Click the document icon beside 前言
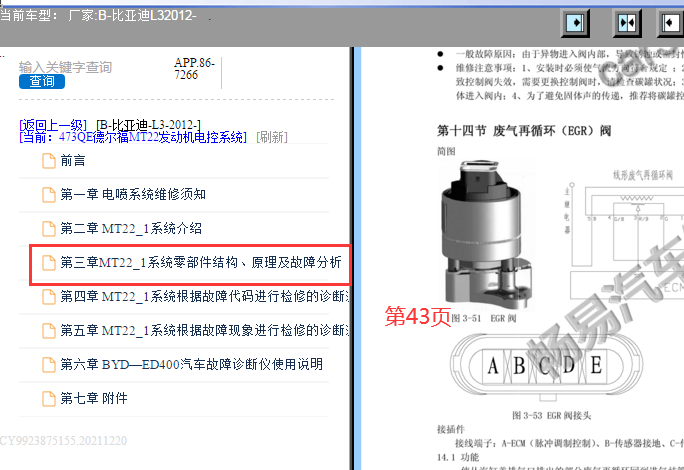The width and height of the screenshot is (684, 470). point(49,161)
